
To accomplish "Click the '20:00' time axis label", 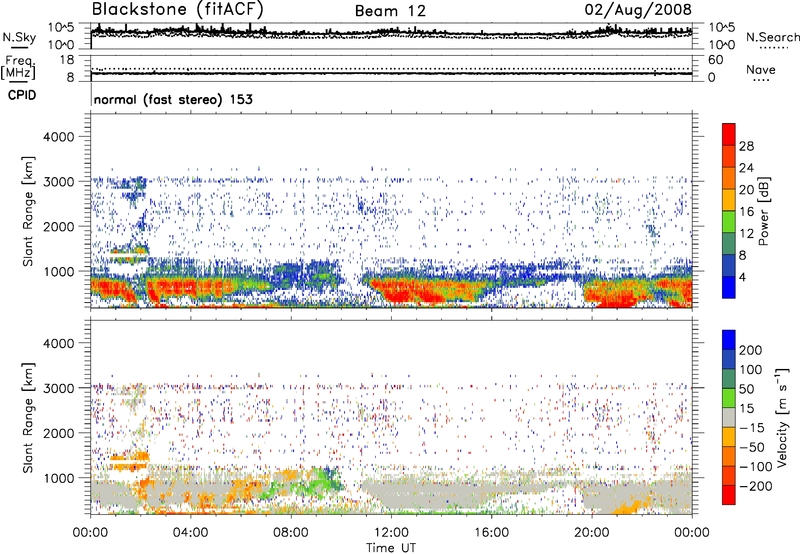I will 592,533.
